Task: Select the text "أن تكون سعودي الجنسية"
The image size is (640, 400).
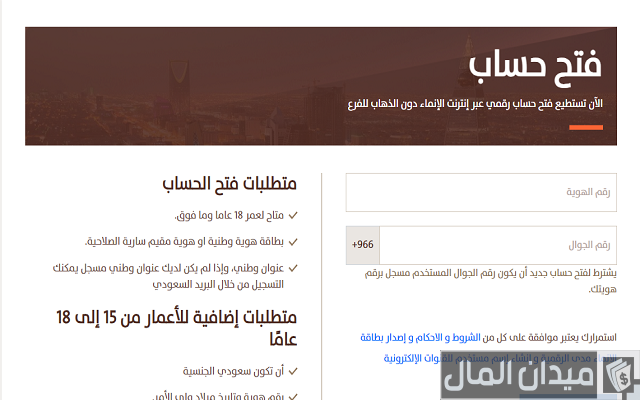Action: tap(233, 371)
